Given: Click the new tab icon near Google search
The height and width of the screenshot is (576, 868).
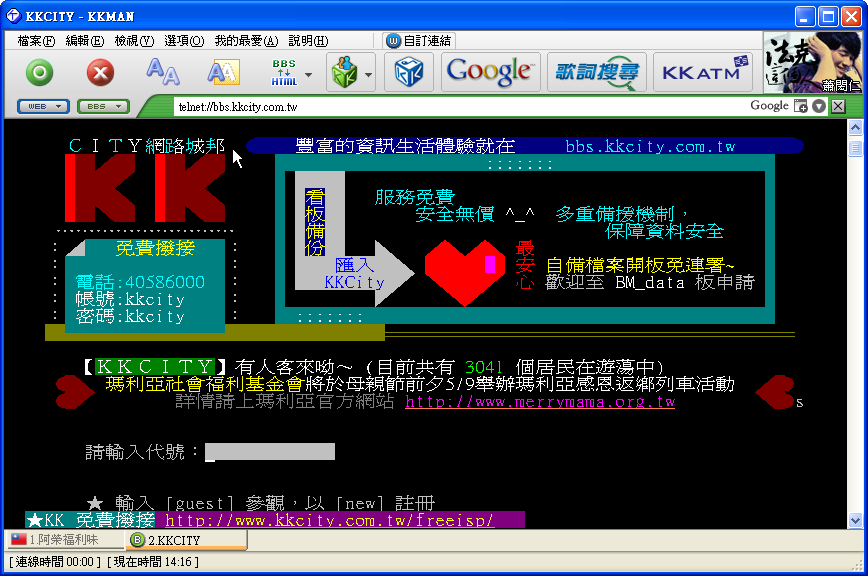Looking at the screenshot, I should 800,106.
